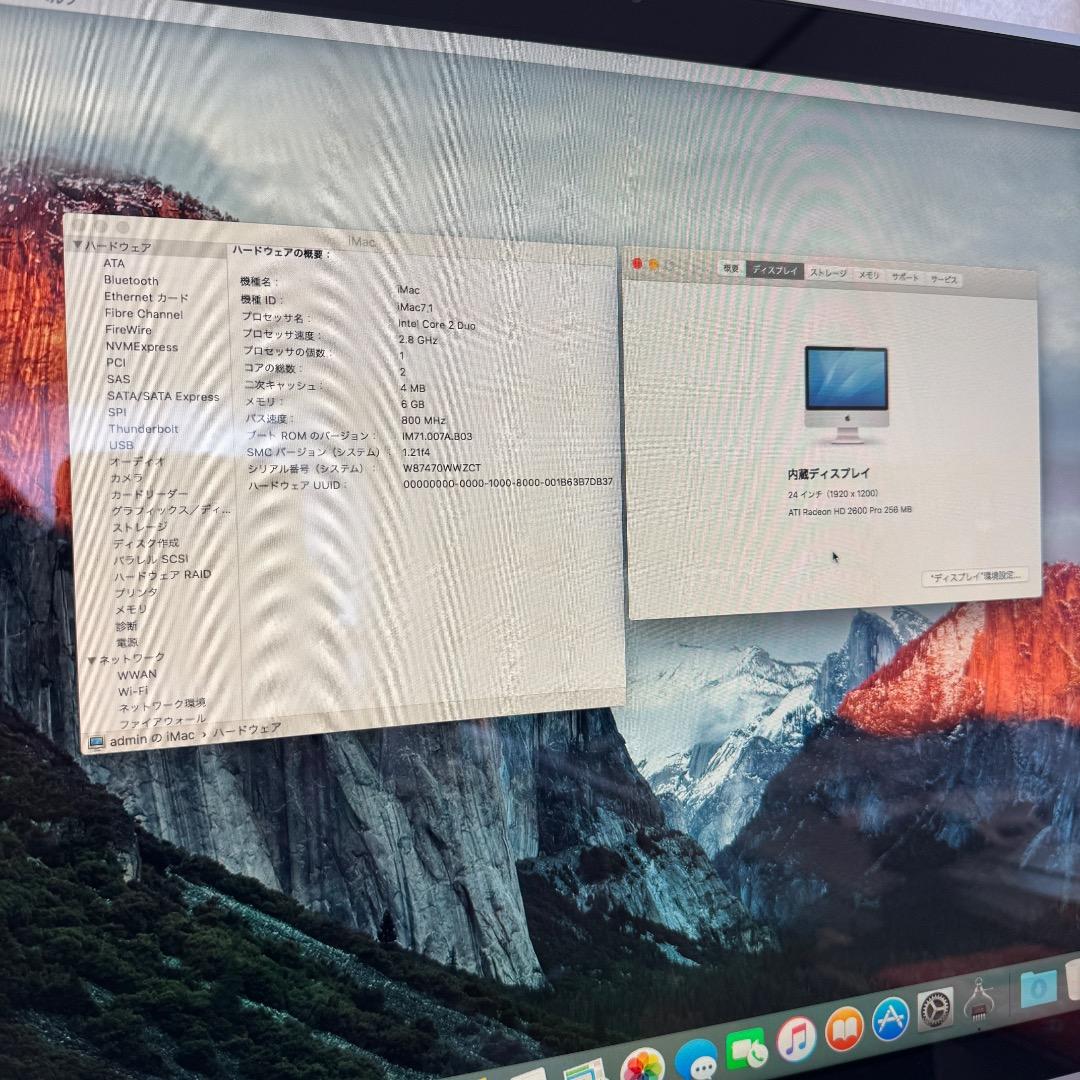The image size is (1080, 1080).
Task: Switch to the ストレージ tab
Action: pyautogui.click(x=828, y=272)
